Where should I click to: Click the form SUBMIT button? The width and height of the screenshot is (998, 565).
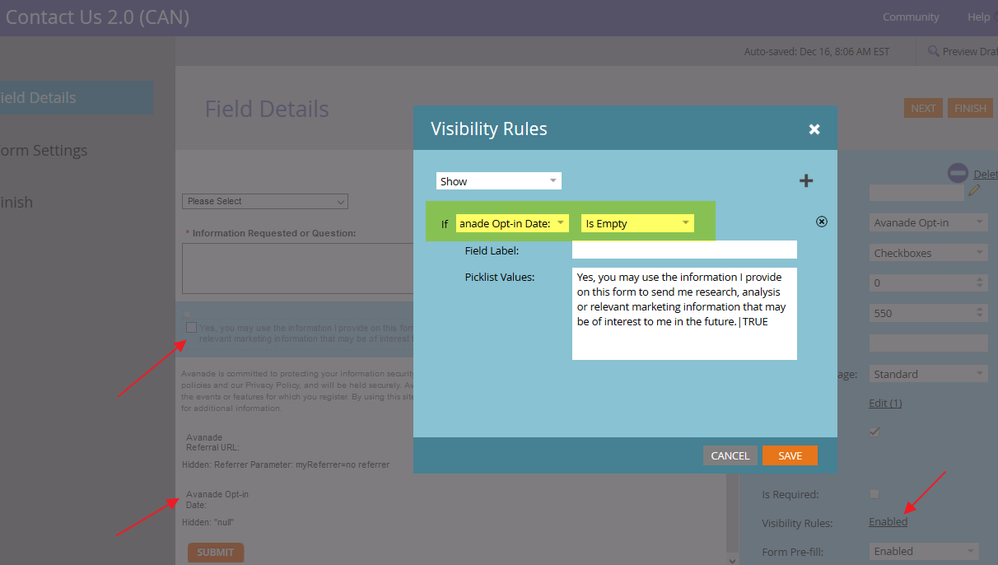click(x=215, y=552)
